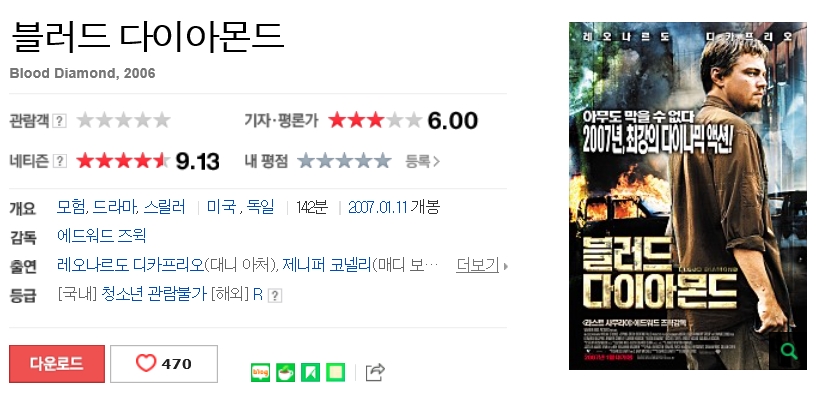
Task: Set 내 평점 rating on the stars
Action: pyautogui.click(x=344, y=161)
